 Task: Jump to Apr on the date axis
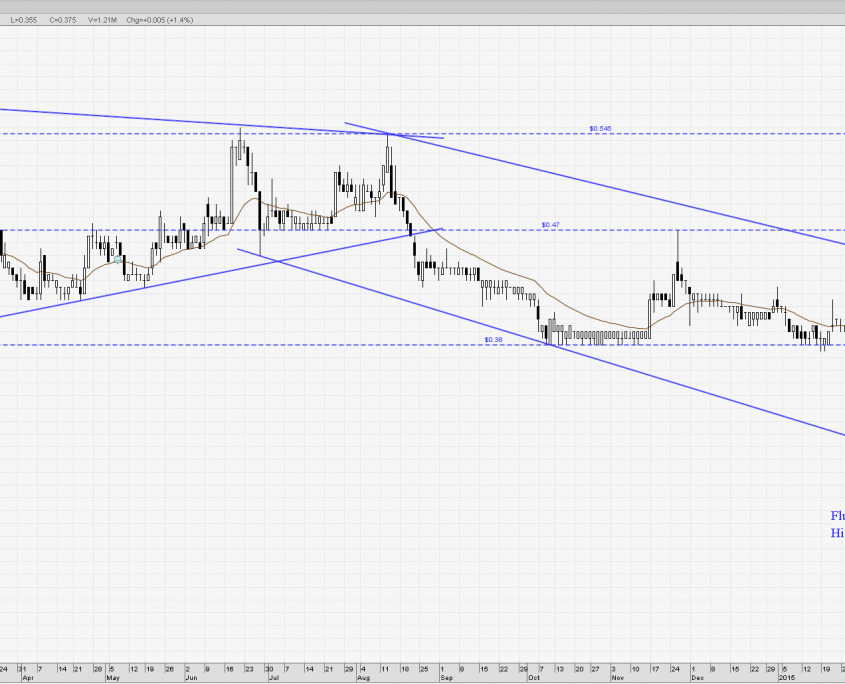(28, 675)
